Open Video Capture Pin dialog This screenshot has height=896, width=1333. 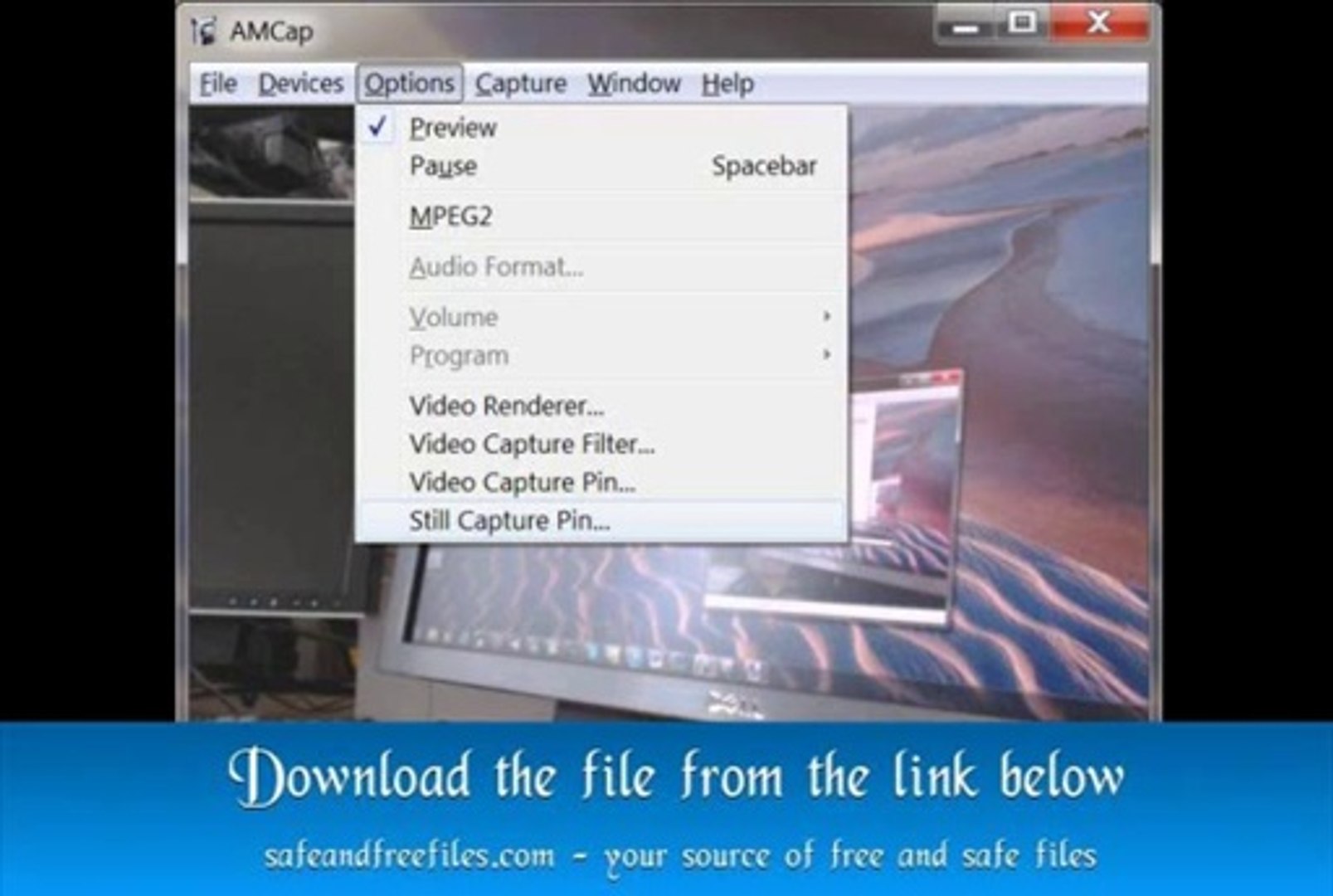(x=602, y=482)
